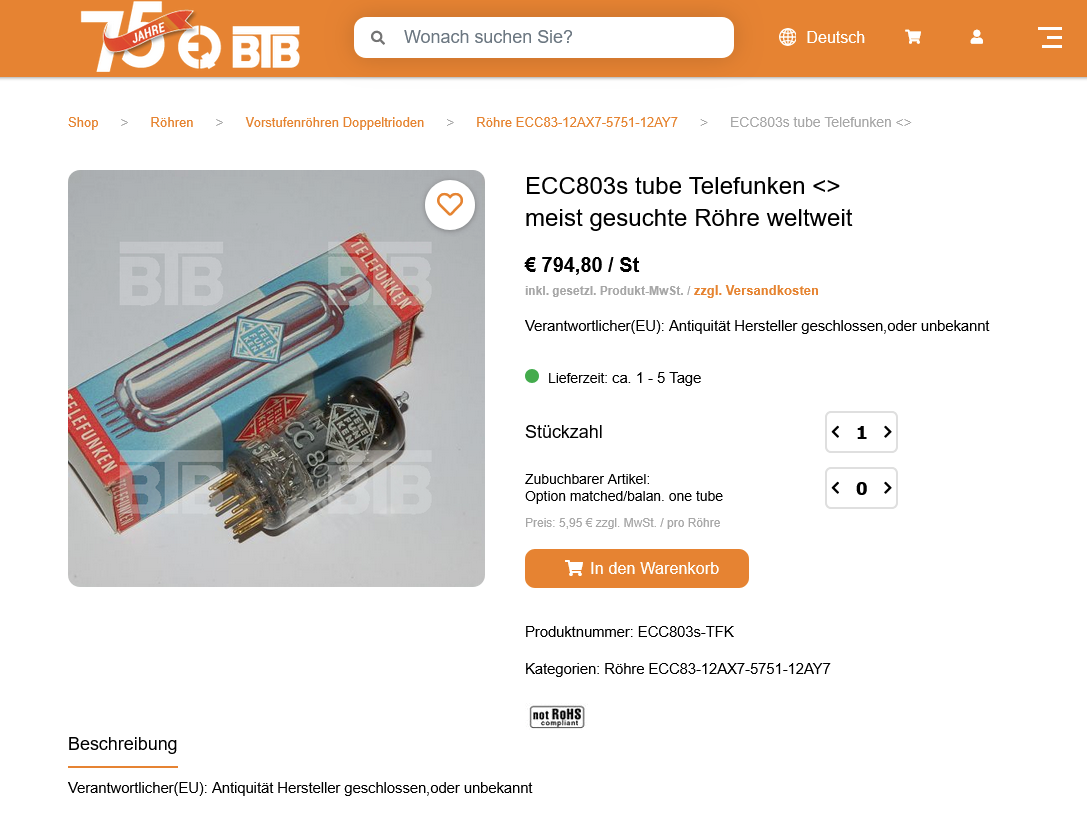Add the tube to wishlist via heart icon
The image size is (1087, 825).
450,205
